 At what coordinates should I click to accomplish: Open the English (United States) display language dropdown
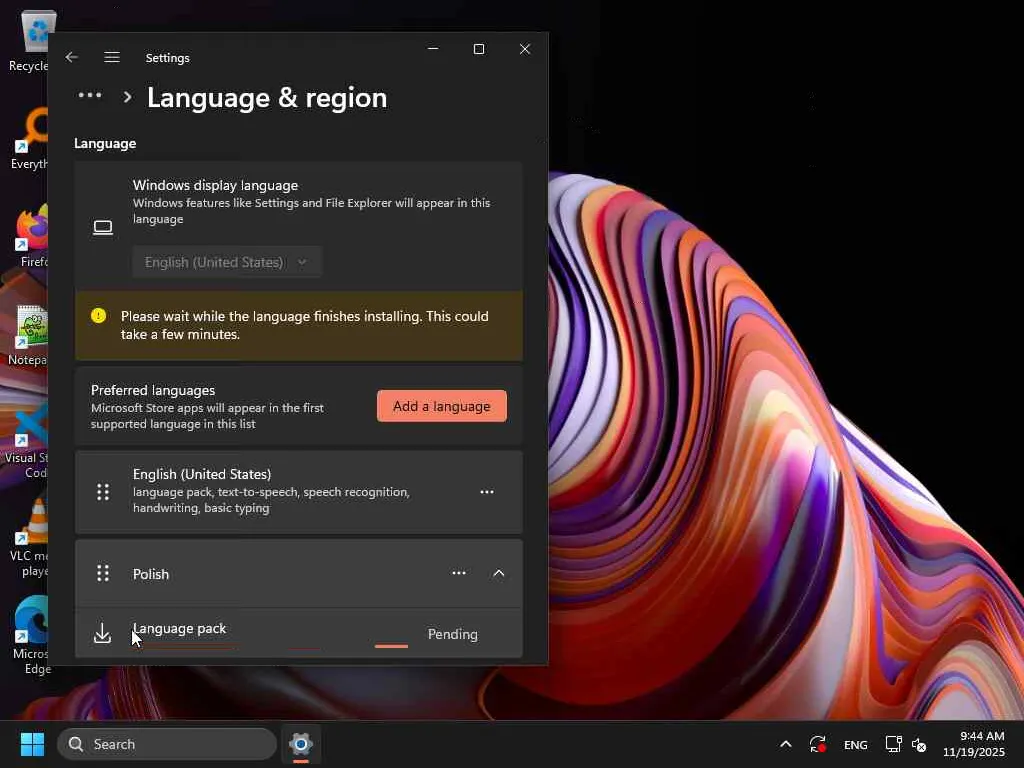pyautogui.click(x=227, y=262)
